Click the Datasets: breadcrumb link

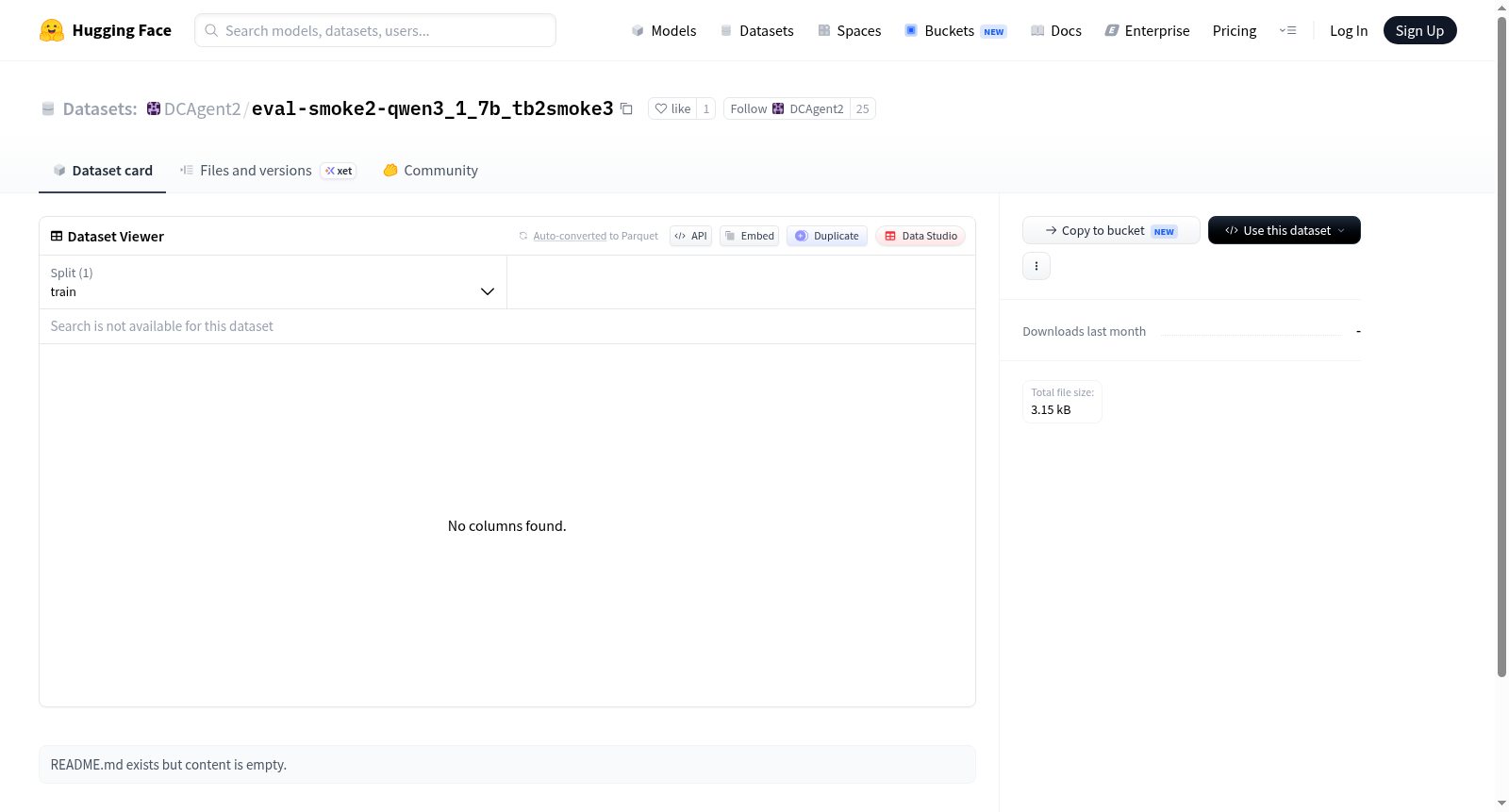100,108
